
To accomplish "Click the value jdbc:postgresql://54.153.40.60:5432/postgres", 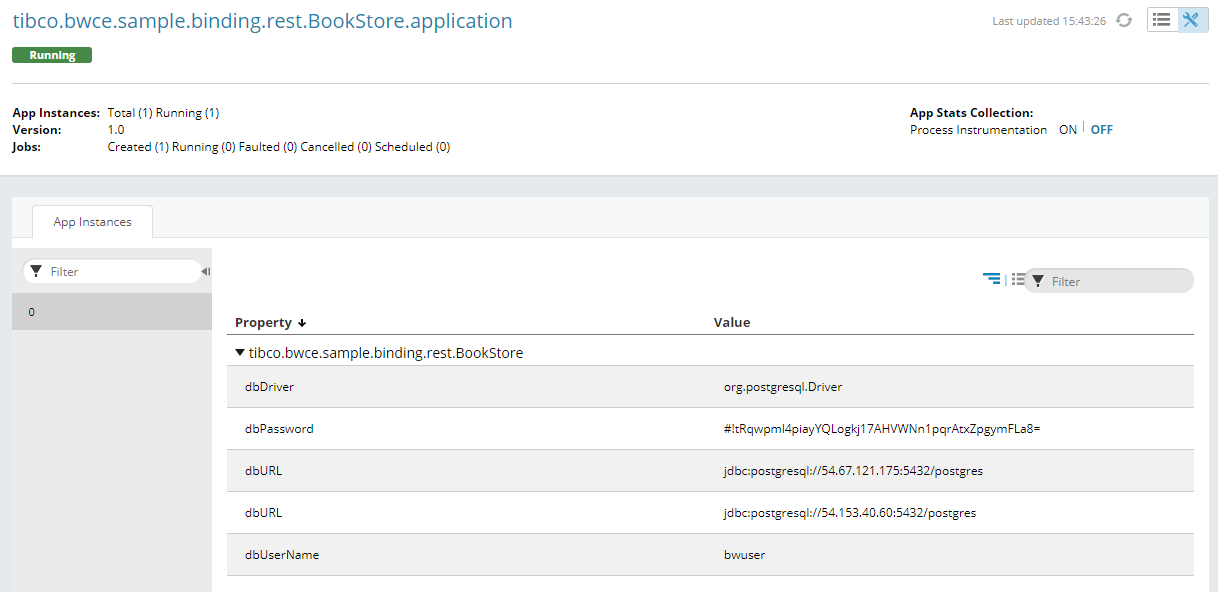I will (x=850, y=513).
